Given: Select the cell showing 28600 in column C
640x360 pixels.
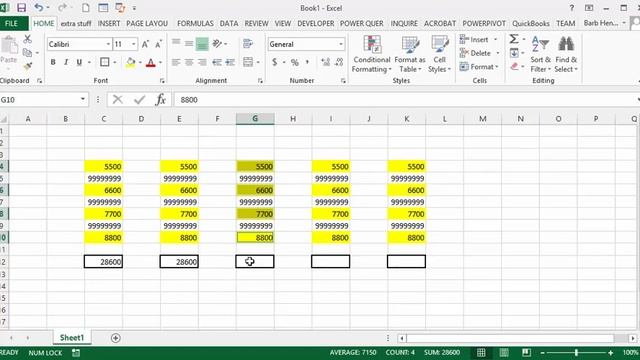Looking at the screenshot, I should pos(103,262).
